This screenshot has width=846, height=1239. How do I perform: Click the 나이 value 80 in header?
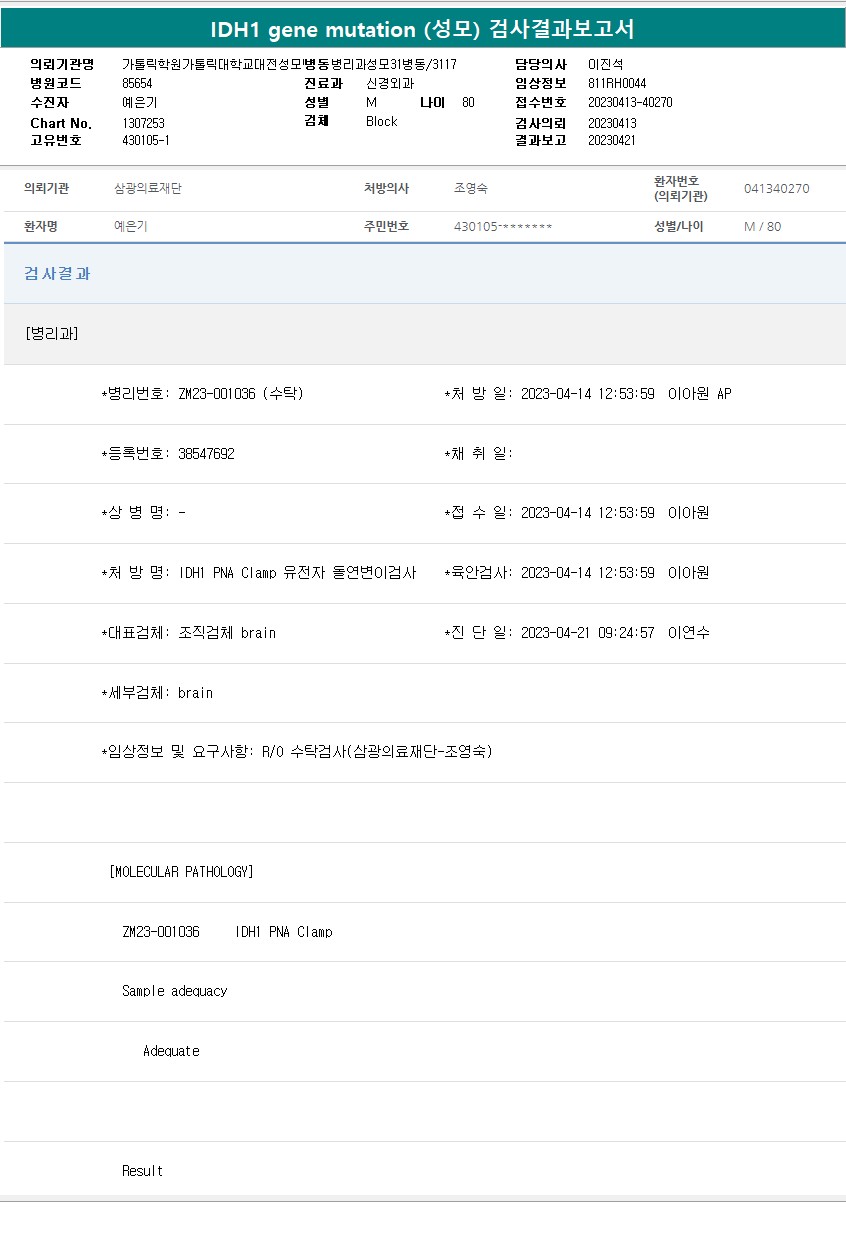pyautogui.click(x=468, y=103)
